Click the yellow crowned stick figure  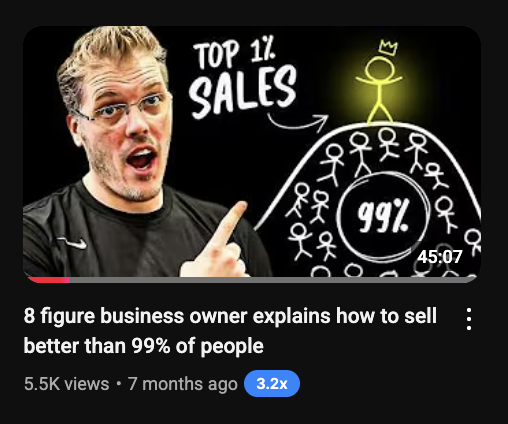(379, 88)
